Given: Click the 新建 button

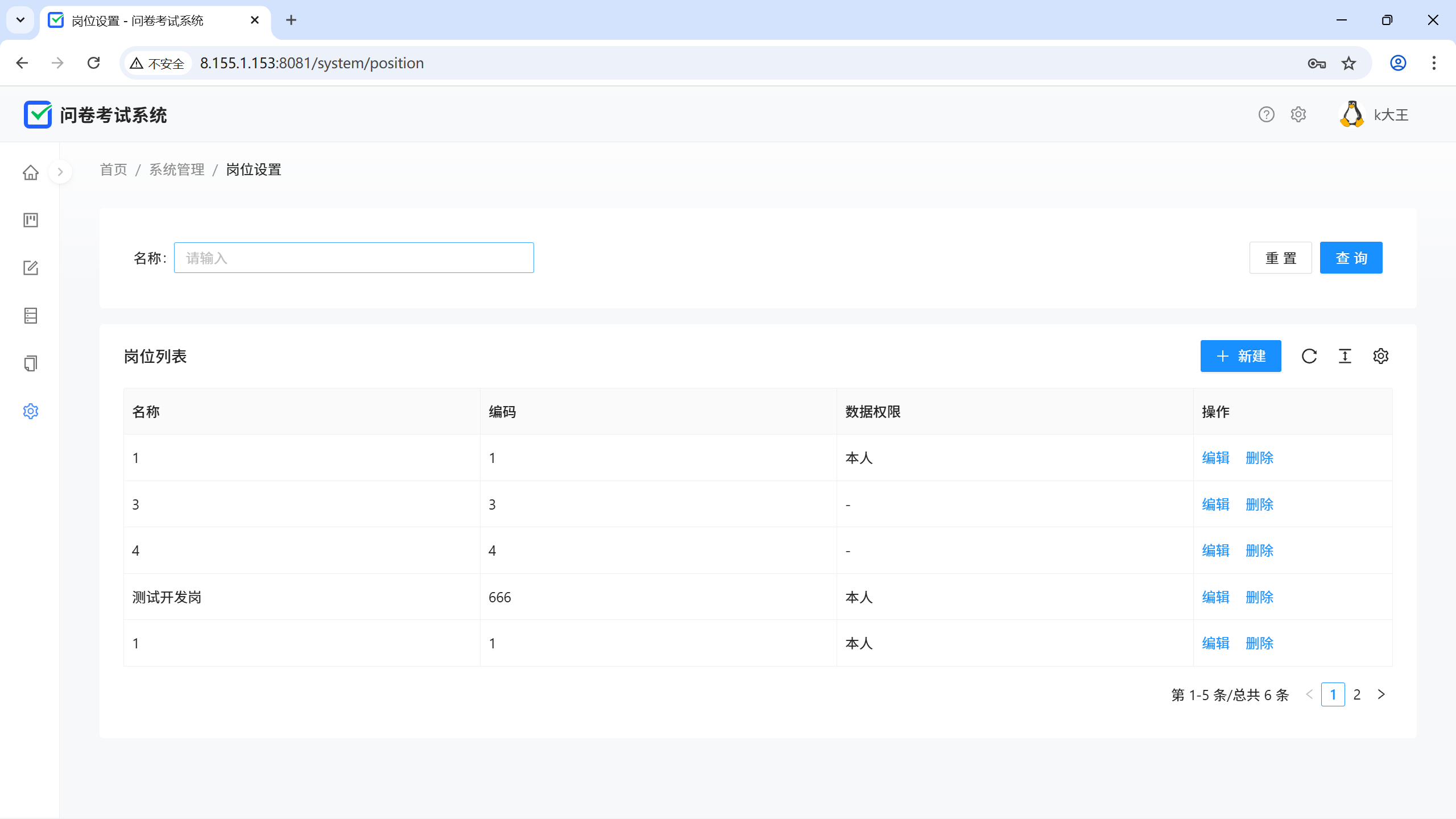Looking at the screenshot, I should point(1240,356).
